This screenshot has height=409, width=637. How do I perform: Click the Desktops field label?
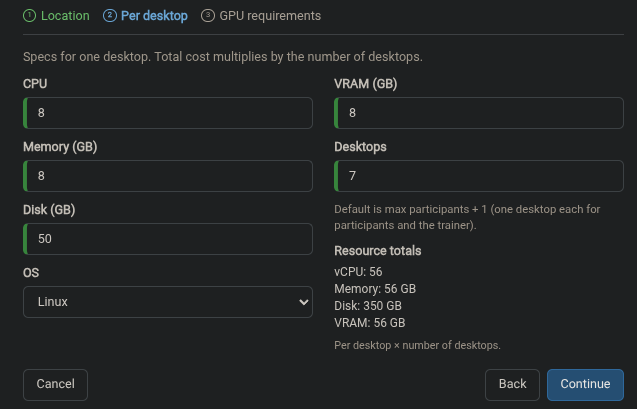pyautogui.click(x=360, y=147)
